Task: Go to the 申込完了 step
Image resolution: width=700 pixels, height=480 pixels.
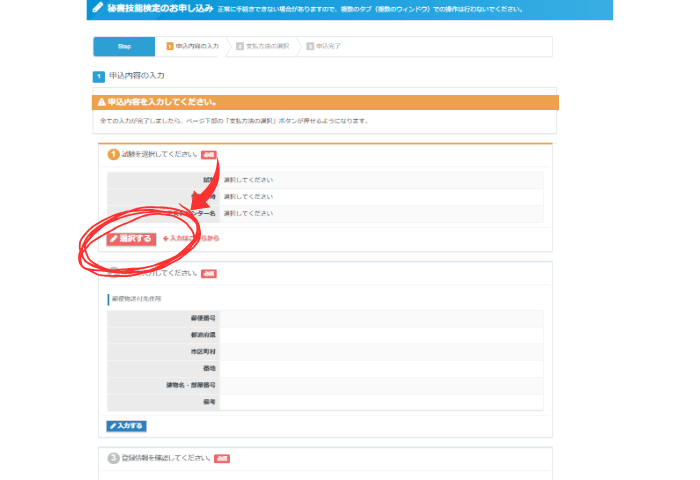Action: click(x=326, y=47)
